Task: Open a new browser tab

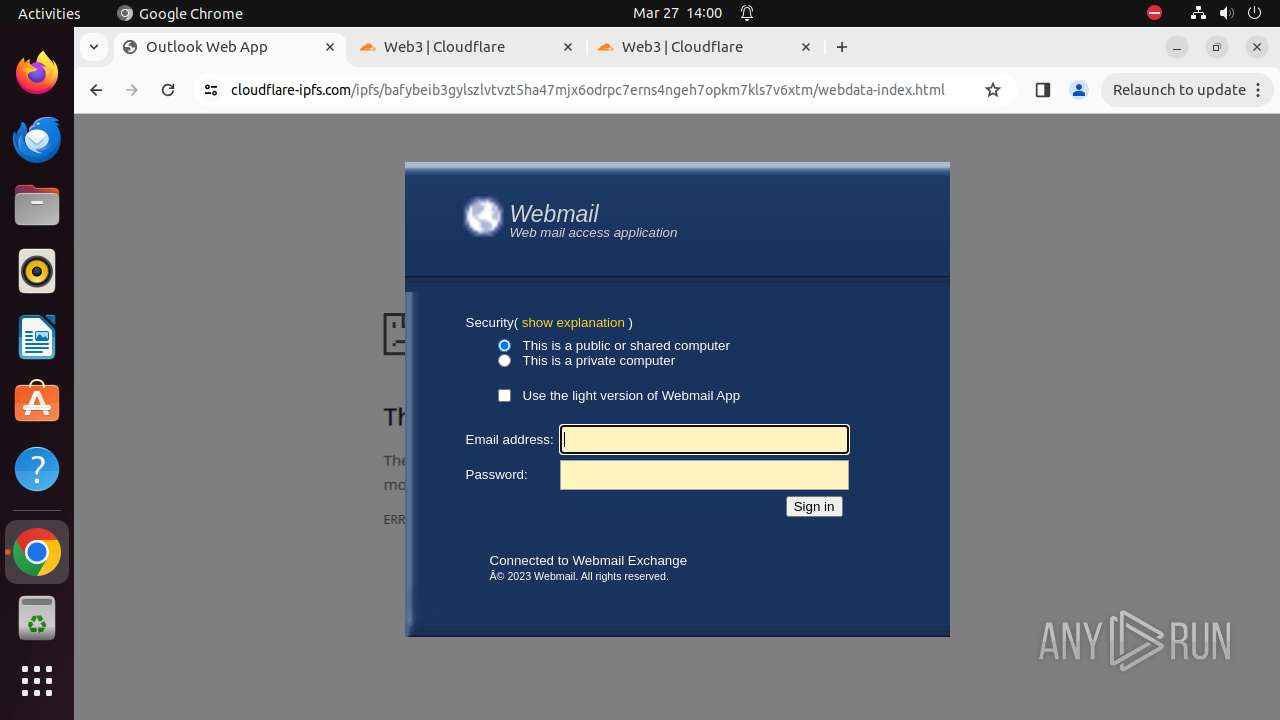Action: click(842, 47)
